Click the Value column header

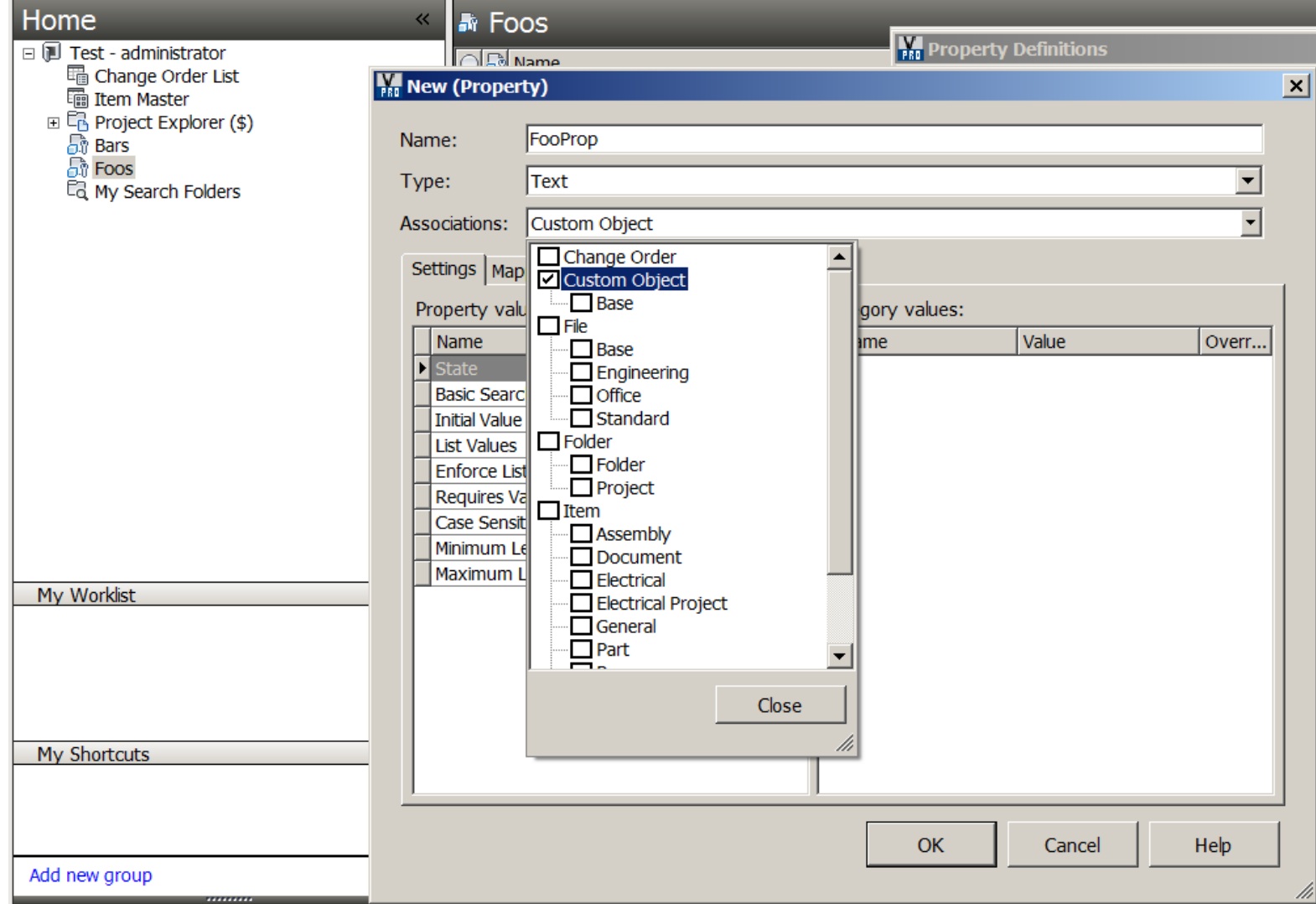coord(1107,341)
